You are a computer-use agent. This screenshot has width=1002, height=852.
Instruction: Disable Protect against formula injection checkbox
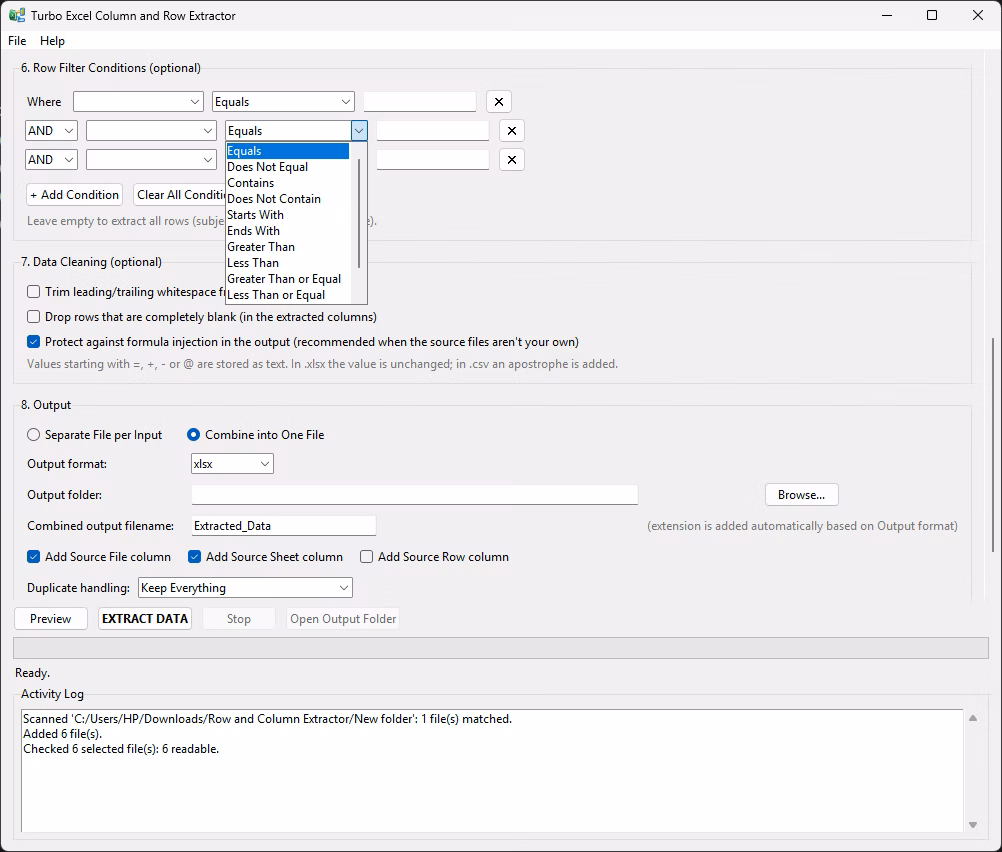click(x=33, y=341)
